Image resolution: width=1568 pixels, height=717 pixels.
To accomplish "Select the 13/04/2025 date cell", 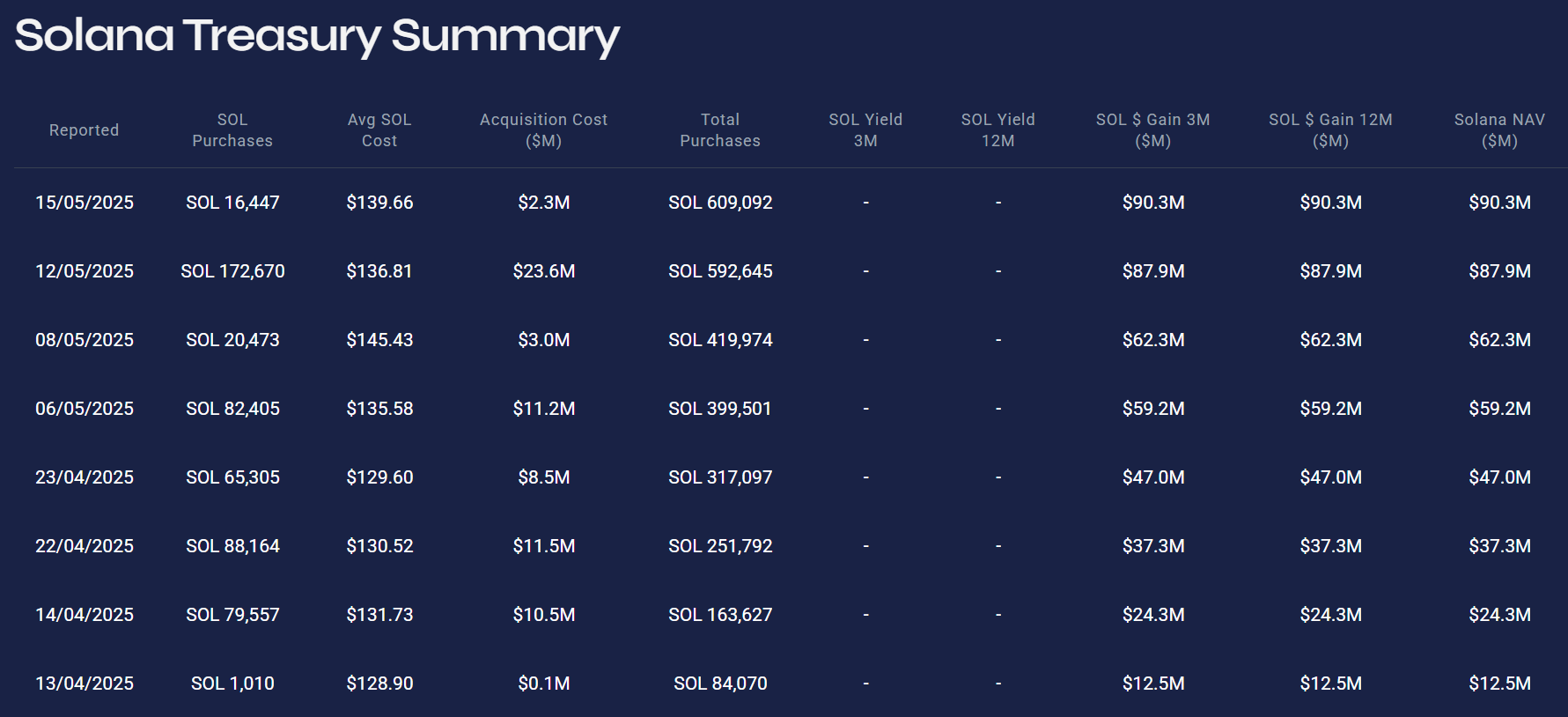I will click(85, 684).
